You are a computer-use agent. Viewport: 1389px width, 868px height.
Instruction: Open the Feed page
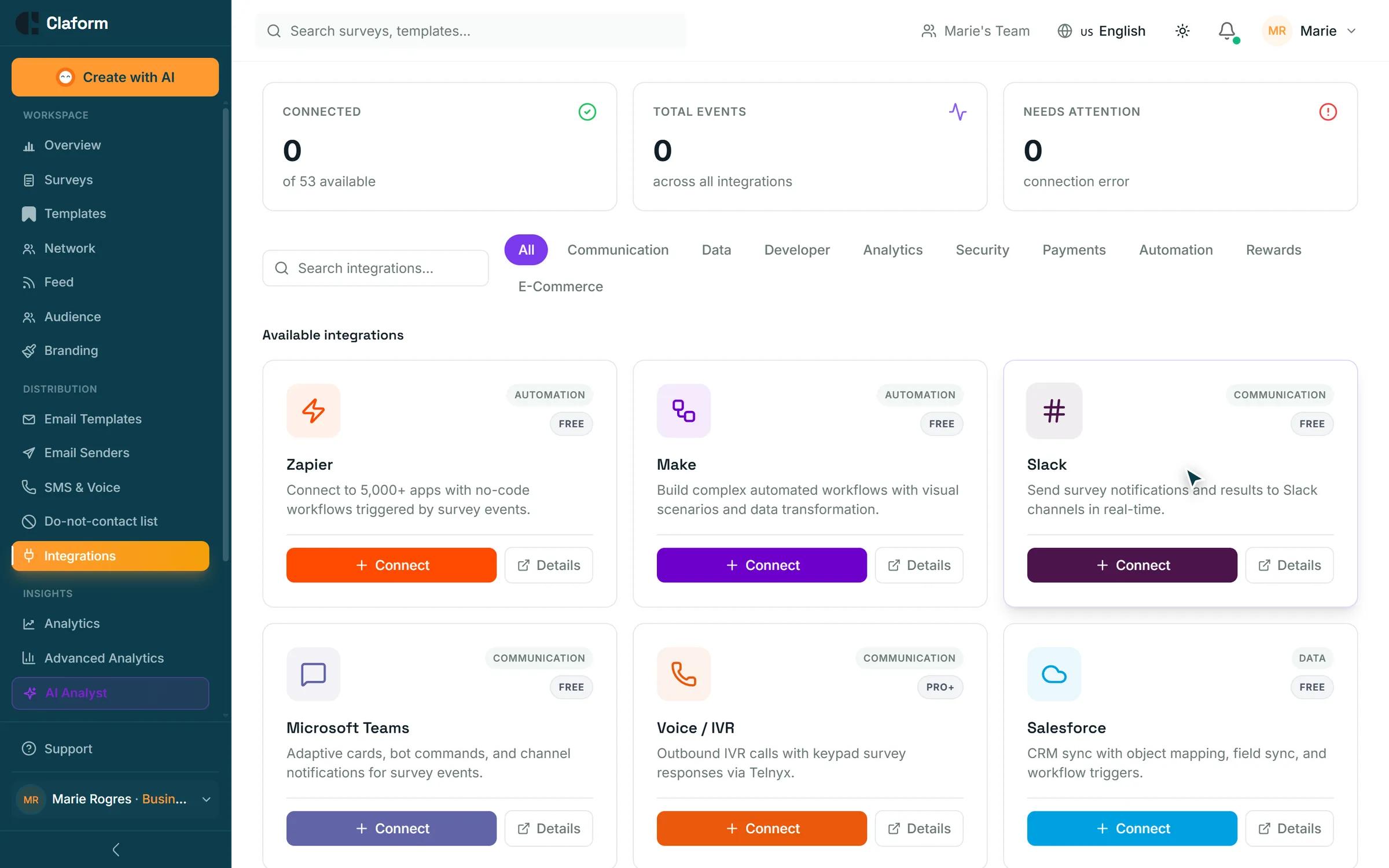(x=110, y=282)
